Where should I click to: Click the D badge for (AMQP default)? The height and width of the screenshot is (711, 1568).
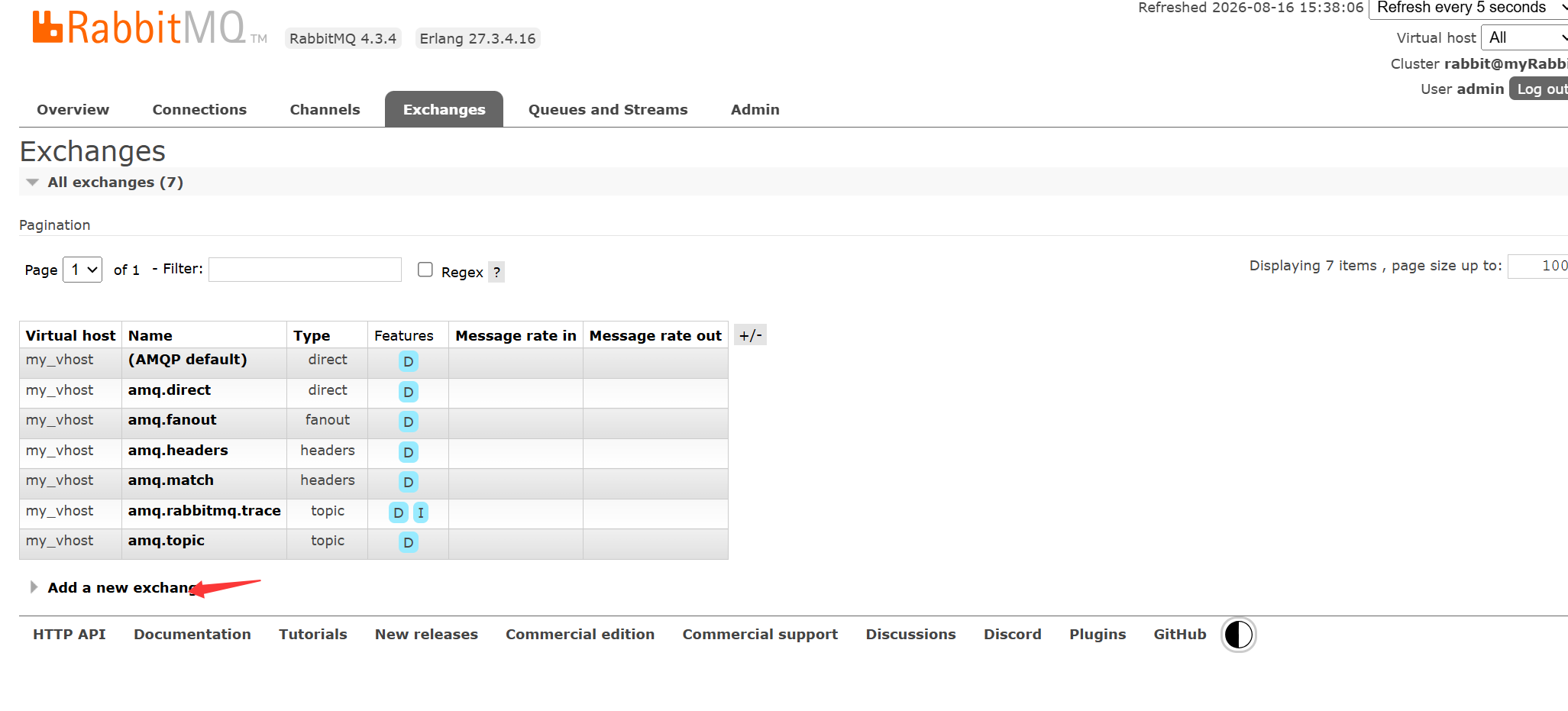[409, 361]
